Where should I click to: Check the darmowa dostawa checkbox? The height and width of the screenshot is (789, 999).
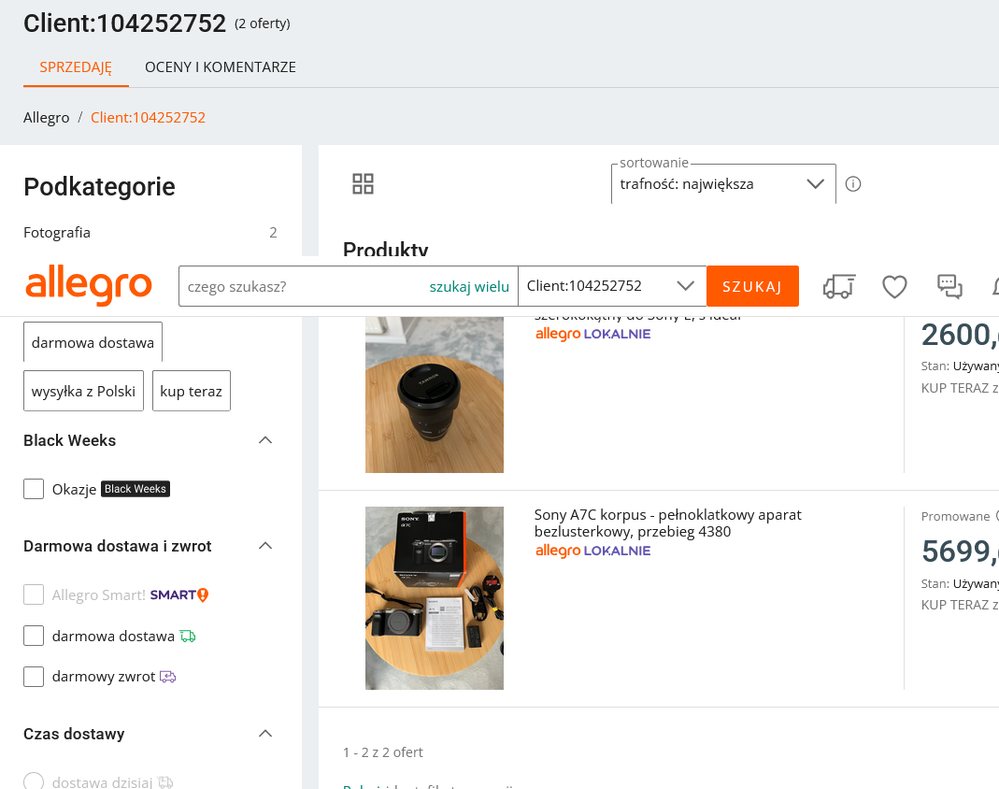(34, 636)
